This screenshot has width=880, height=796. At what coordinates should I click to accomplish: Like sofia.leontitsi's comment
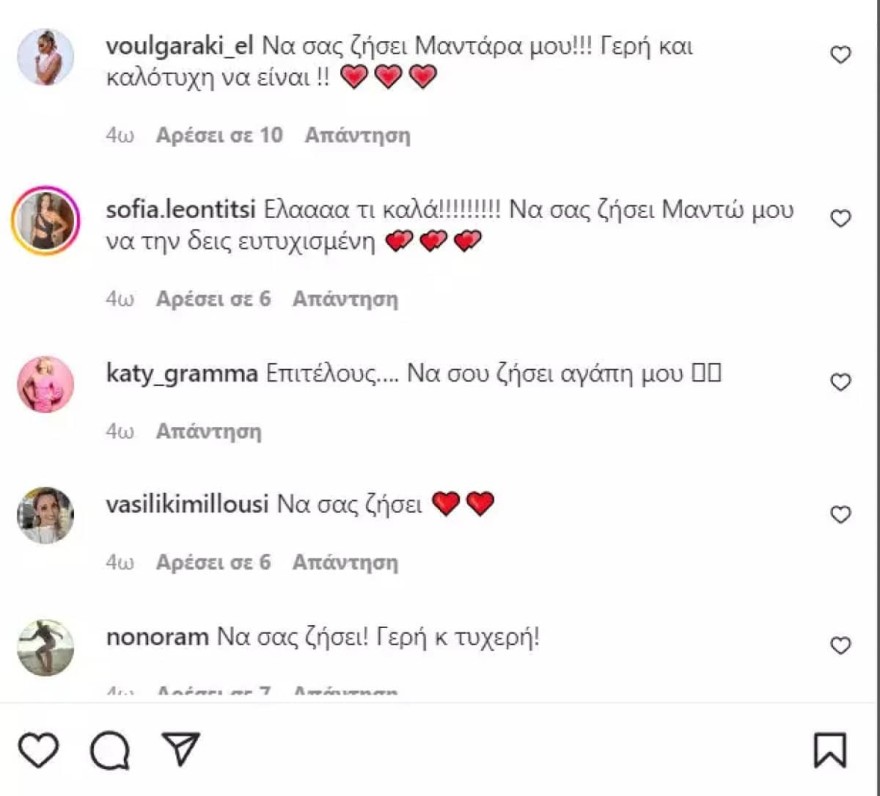coord(841,218)
